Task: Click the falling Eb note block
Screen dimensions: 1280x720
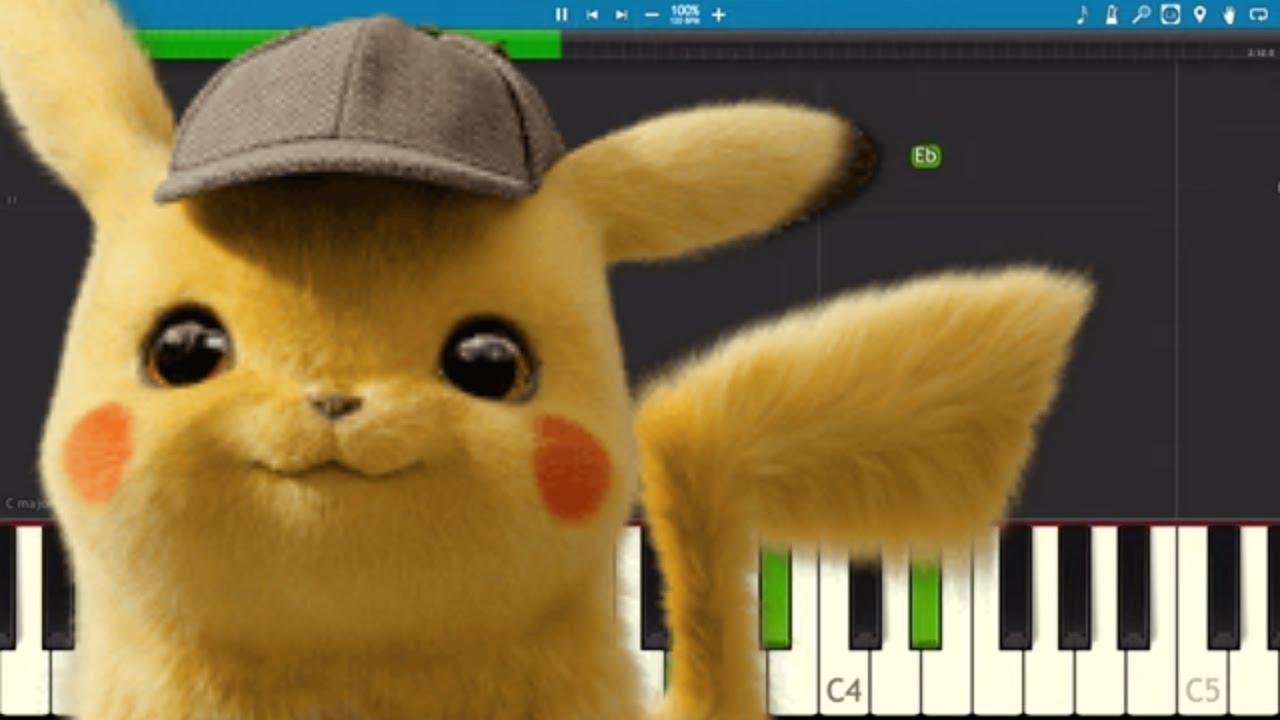Action: (926, 156)
